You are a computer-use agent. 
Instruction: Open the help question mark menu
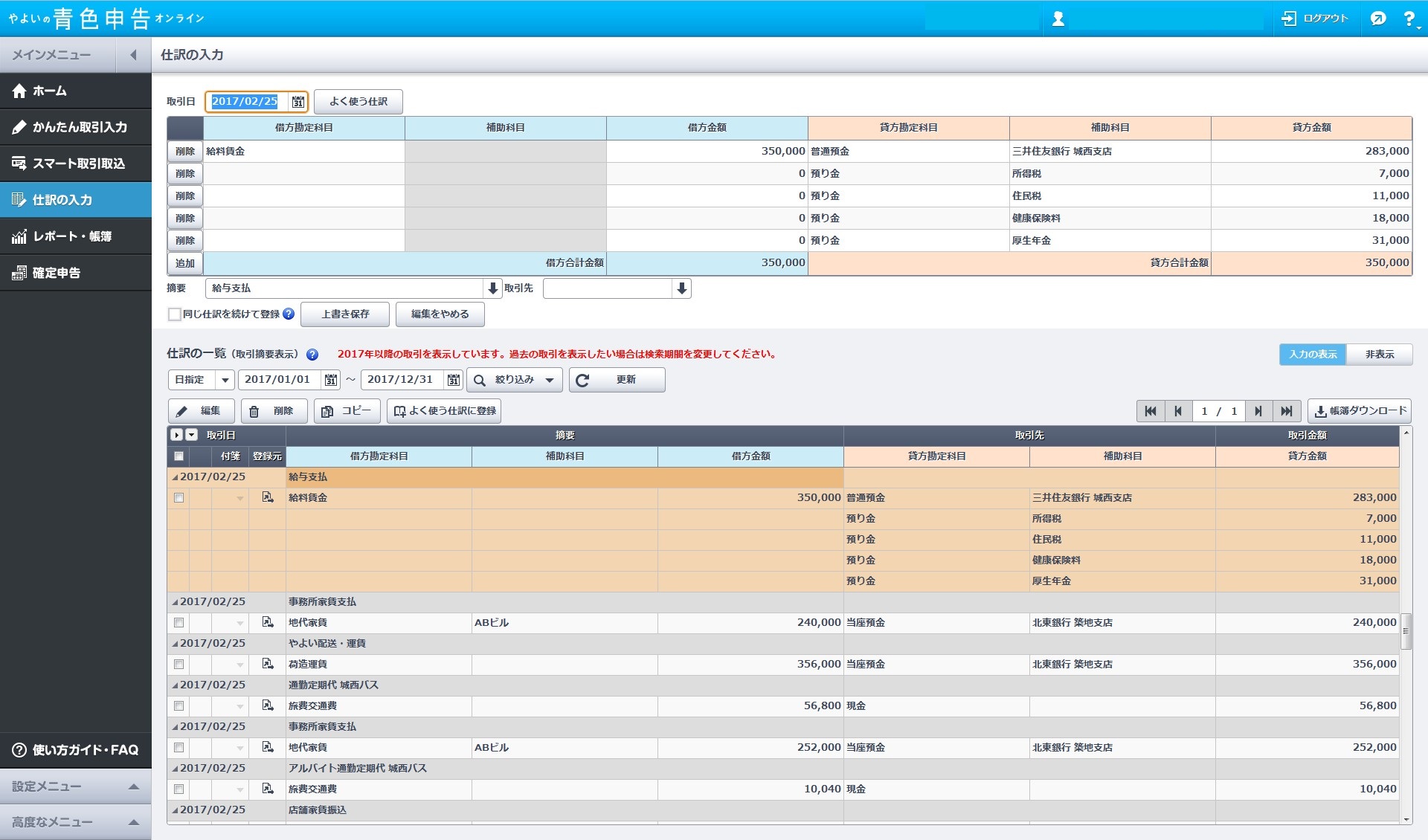pos(1410,19)
